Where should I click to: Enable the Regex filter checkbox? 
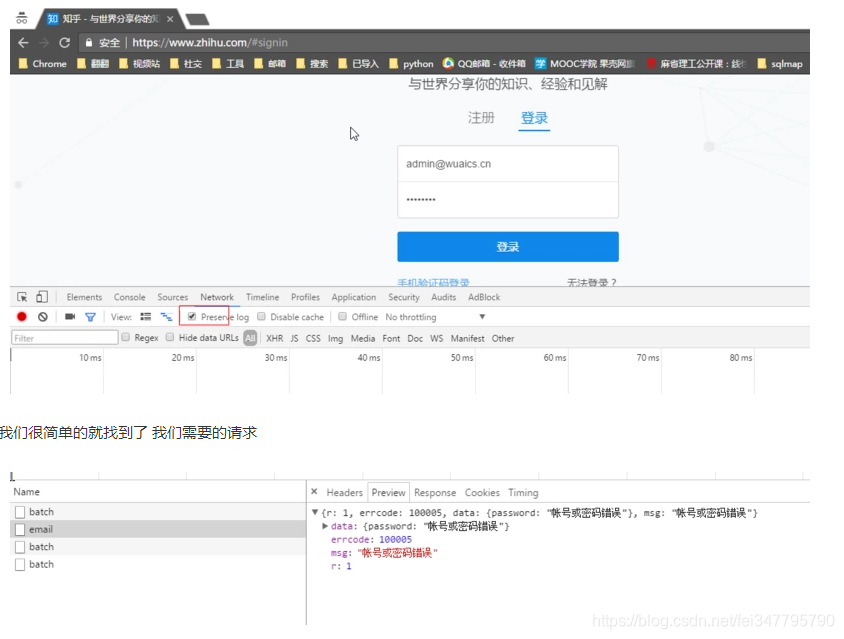point(125,337)
